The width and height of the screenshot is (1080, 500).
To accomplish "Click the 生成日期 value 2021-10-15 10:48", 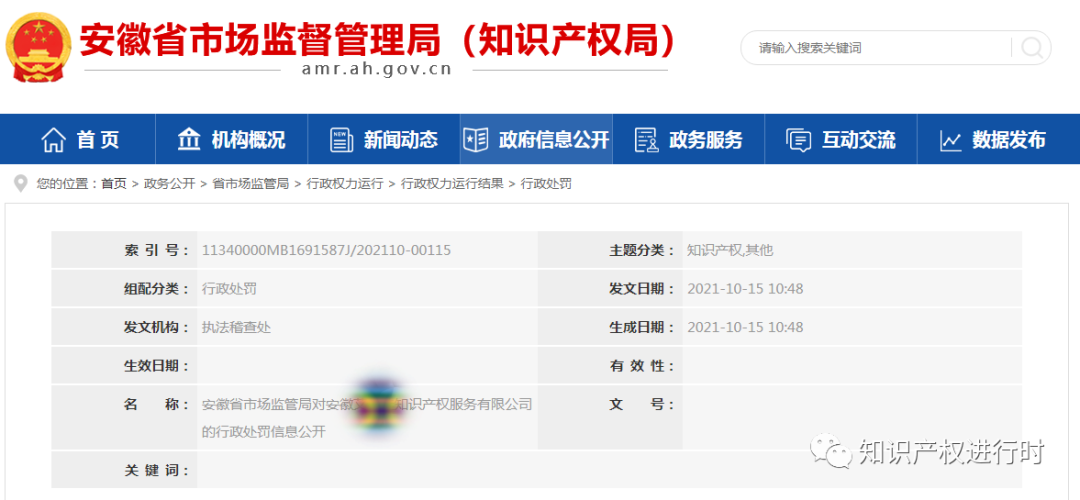I will coord(745,327).
